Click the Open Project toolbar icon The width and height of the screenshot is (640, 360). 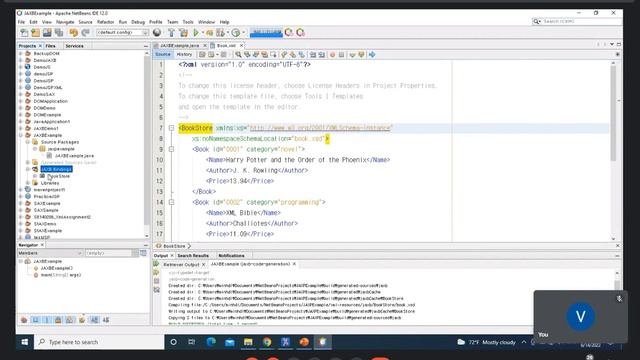coord(47,33)
